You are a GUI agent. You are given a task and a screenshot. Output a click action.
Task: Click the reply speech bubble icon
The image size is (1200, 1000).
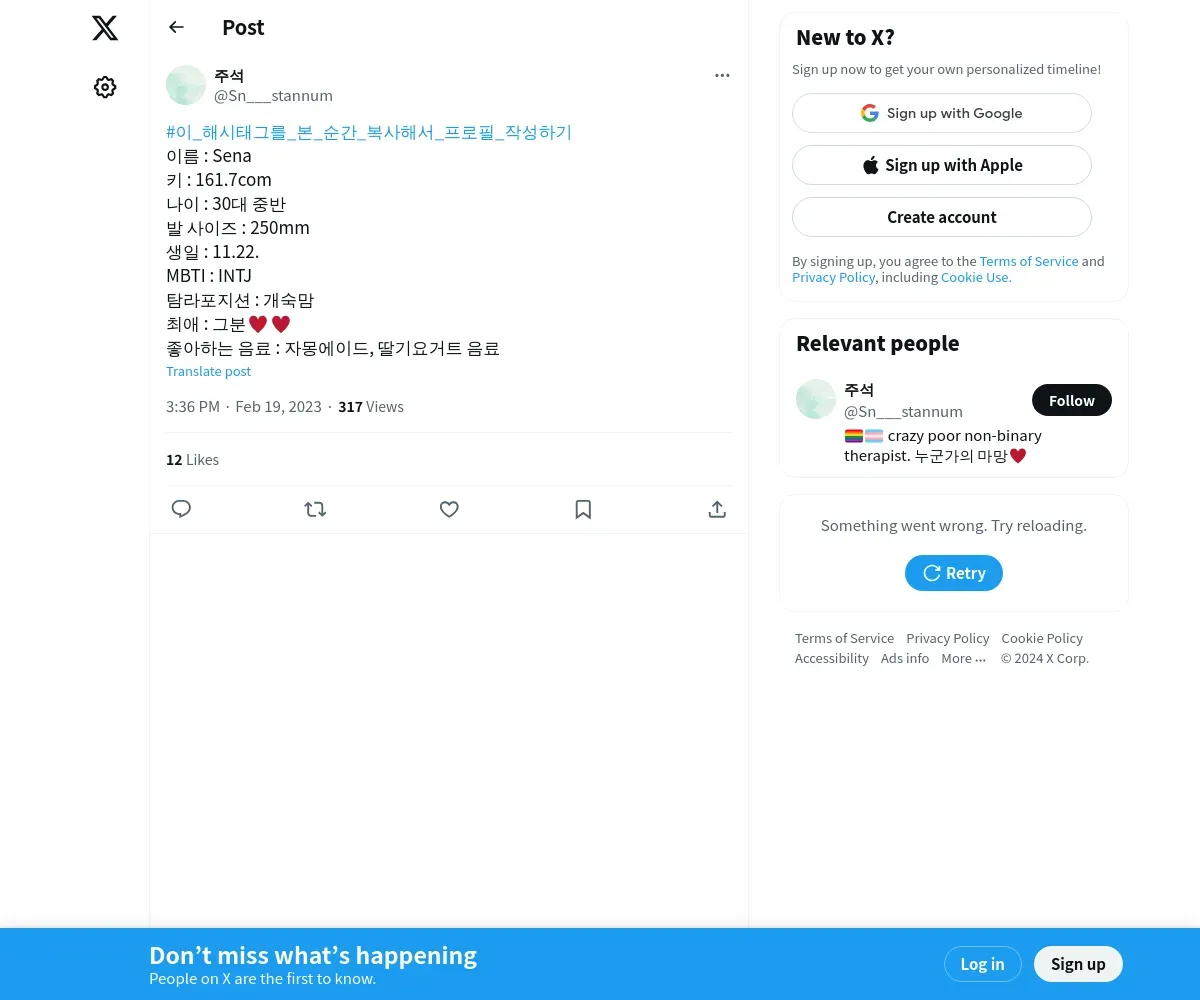[181, 509]
